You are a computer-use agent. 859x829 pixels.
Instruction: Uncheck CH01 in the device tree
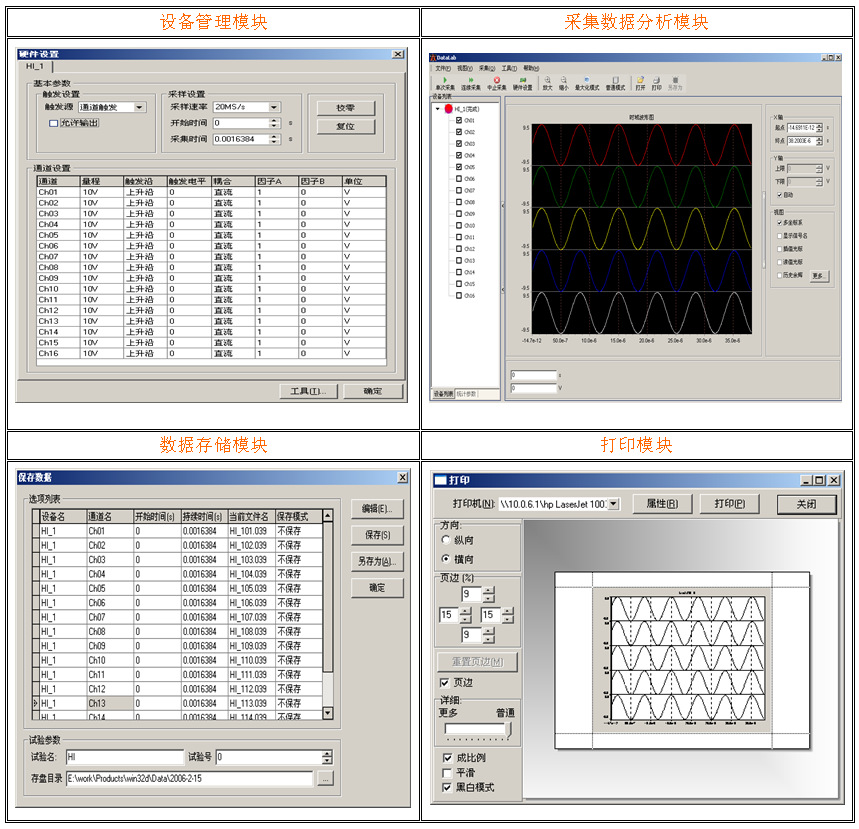click(459, 120)
